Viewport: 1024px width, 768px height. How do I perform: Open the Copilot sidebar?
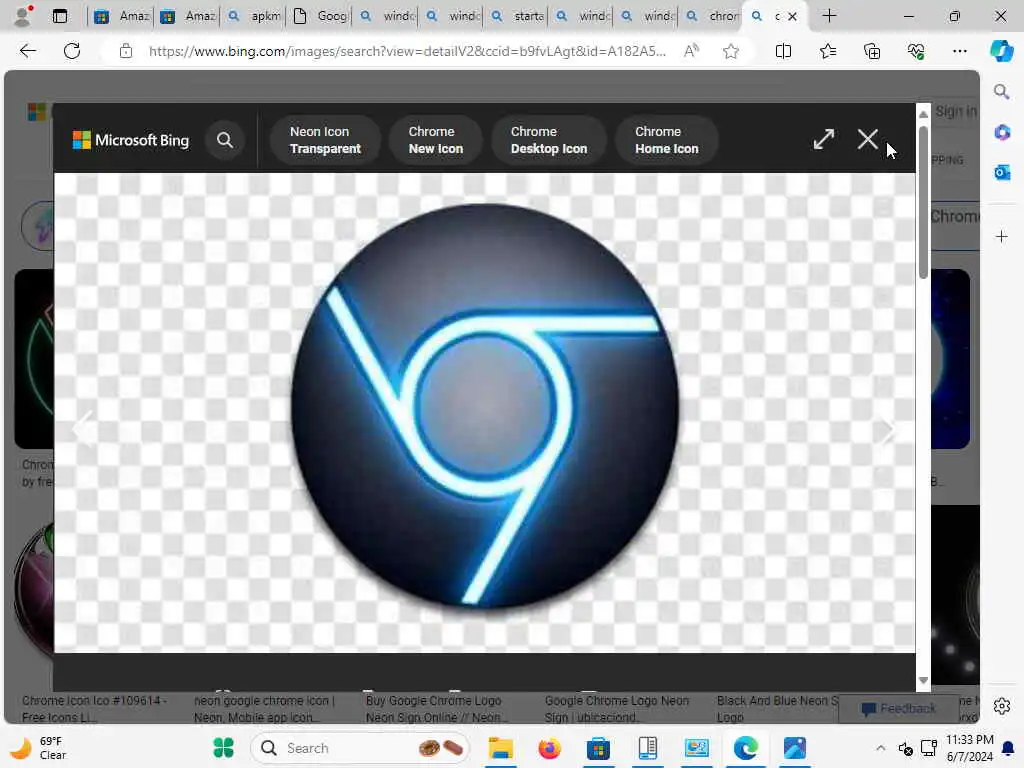point(1001,51)
